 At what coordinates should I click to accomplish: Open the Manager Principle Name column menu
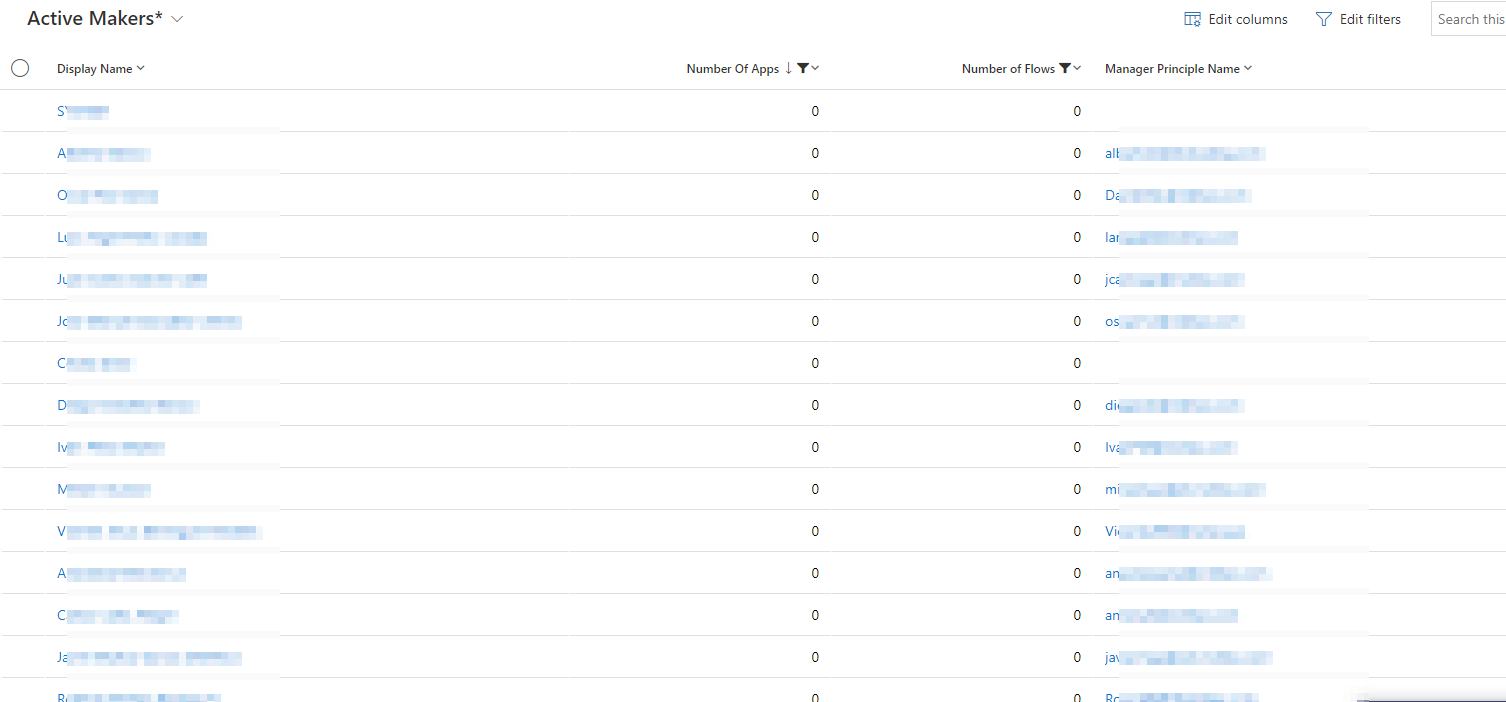point(1246,68)
